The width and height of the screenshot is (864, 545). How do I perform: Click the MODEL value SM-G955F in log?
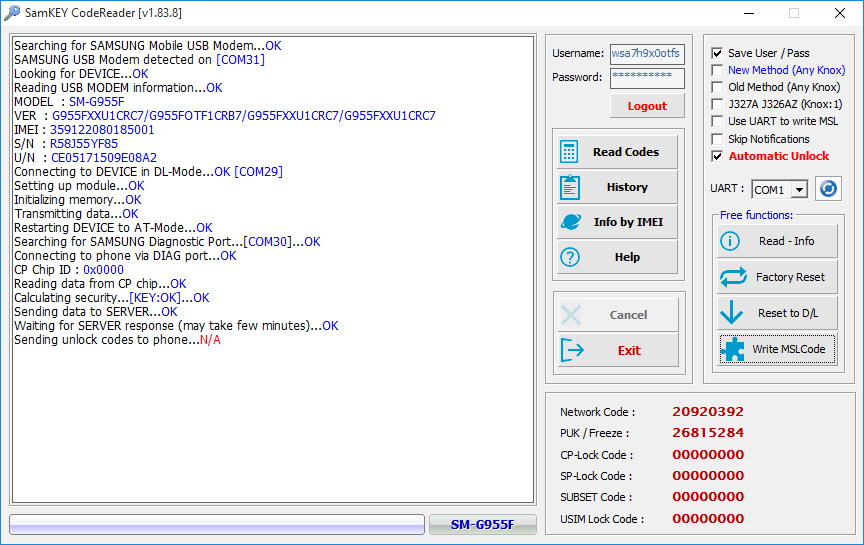(96, 102)
